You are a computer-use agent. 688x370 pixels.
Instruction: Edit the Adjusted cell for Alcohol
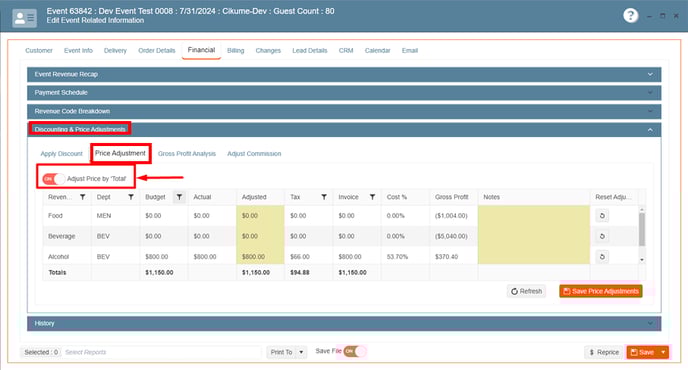(x=260, y=256)
